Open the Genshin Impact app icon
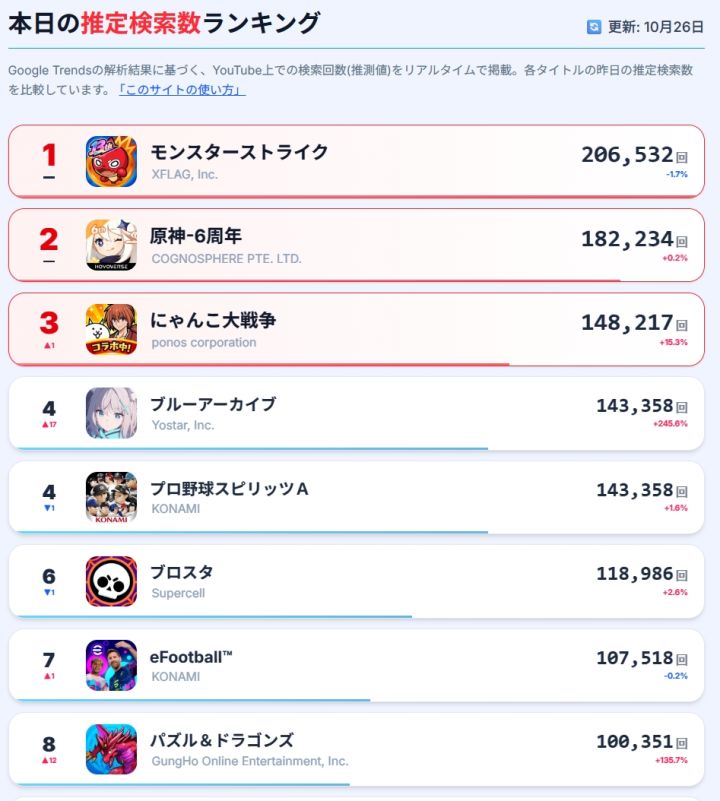This screenshot has width=720, height=801. 111,245
